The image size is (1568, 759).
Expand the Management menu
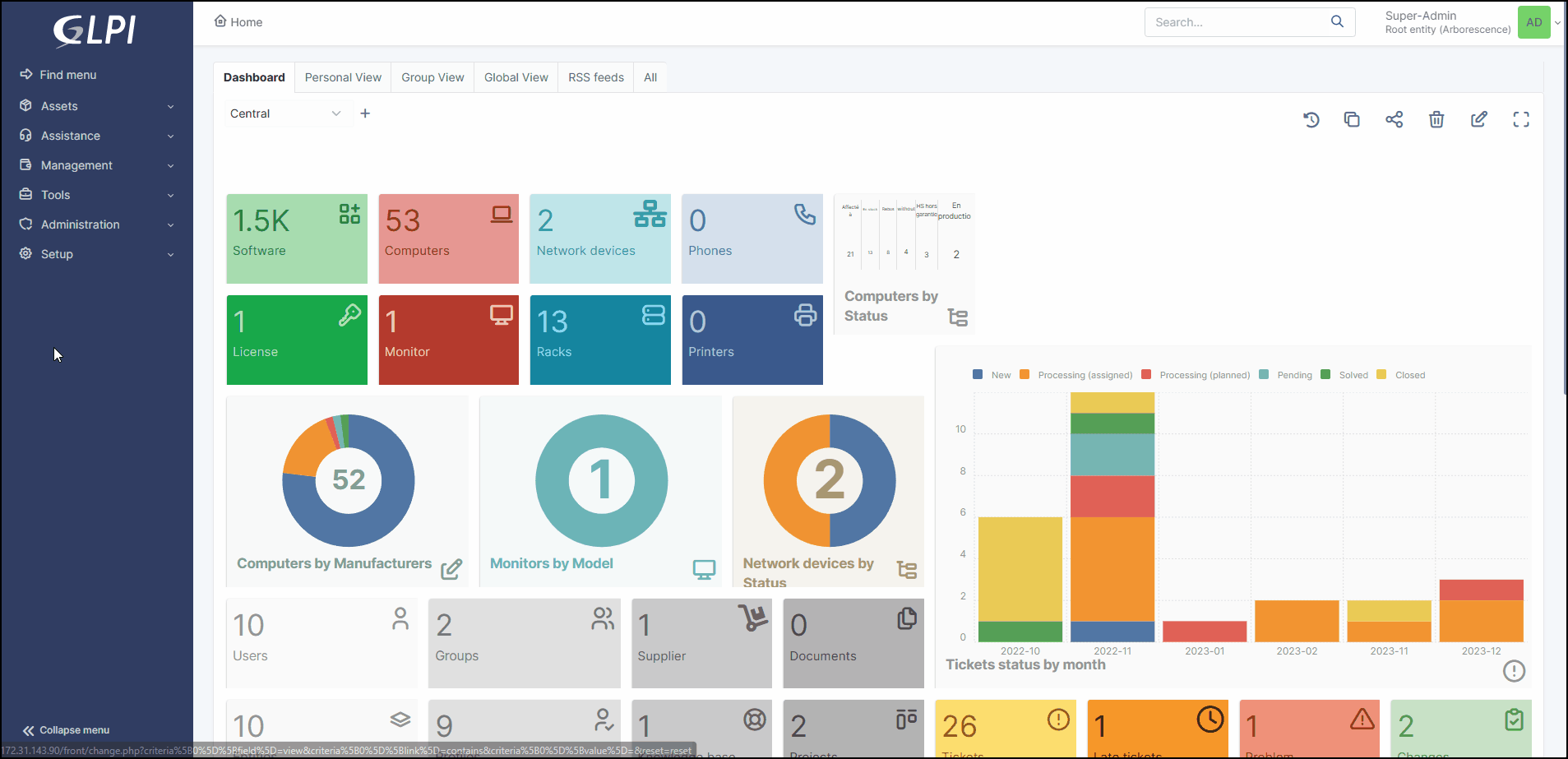point(97,165)
